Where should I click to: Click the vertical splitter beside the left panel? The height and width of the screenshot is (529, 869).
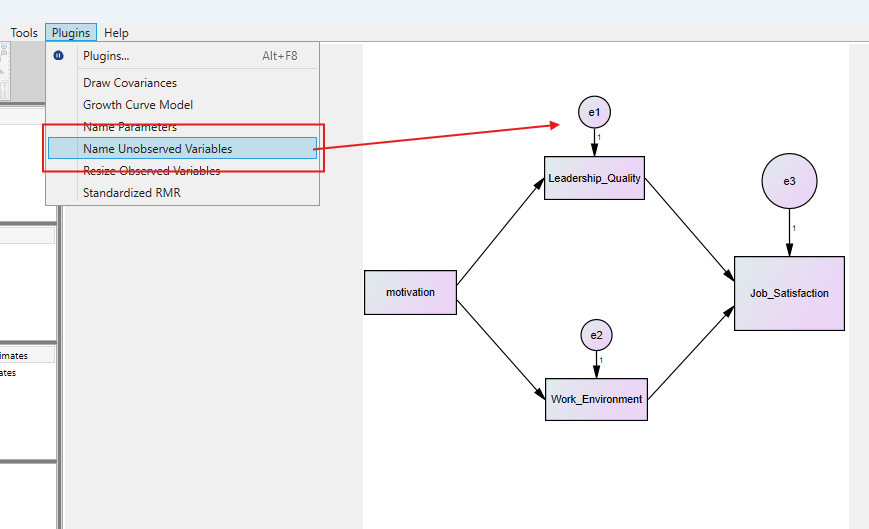[x=59, y=300]
